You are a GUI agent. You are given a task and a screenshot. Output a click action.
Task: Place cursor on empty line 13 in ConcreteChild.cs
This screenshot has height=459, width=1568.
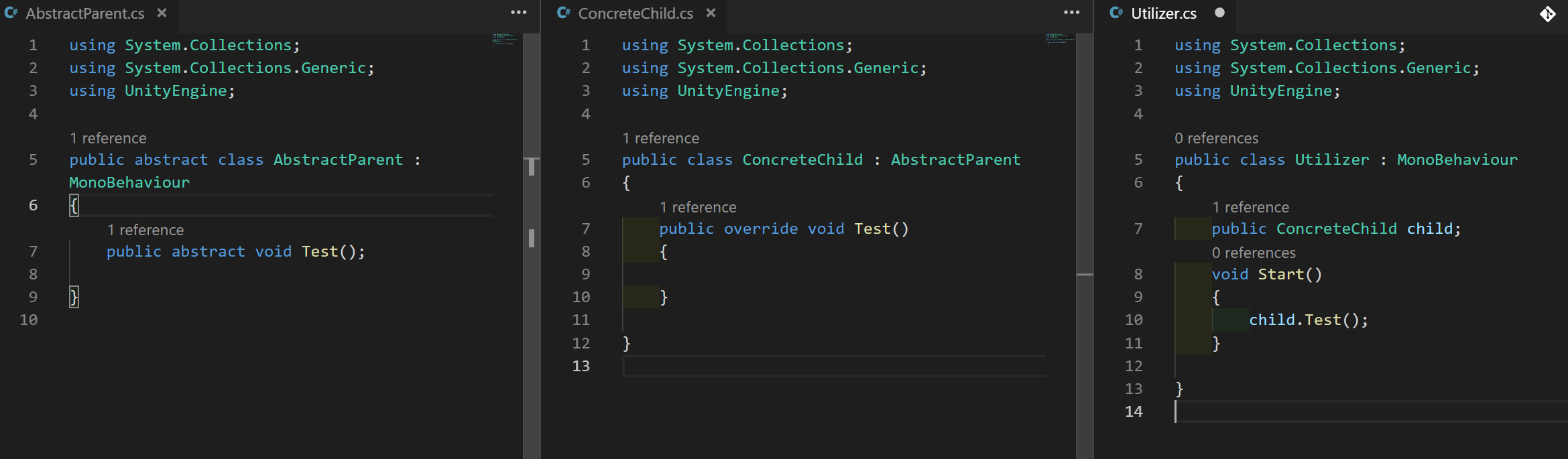point(833,366)
